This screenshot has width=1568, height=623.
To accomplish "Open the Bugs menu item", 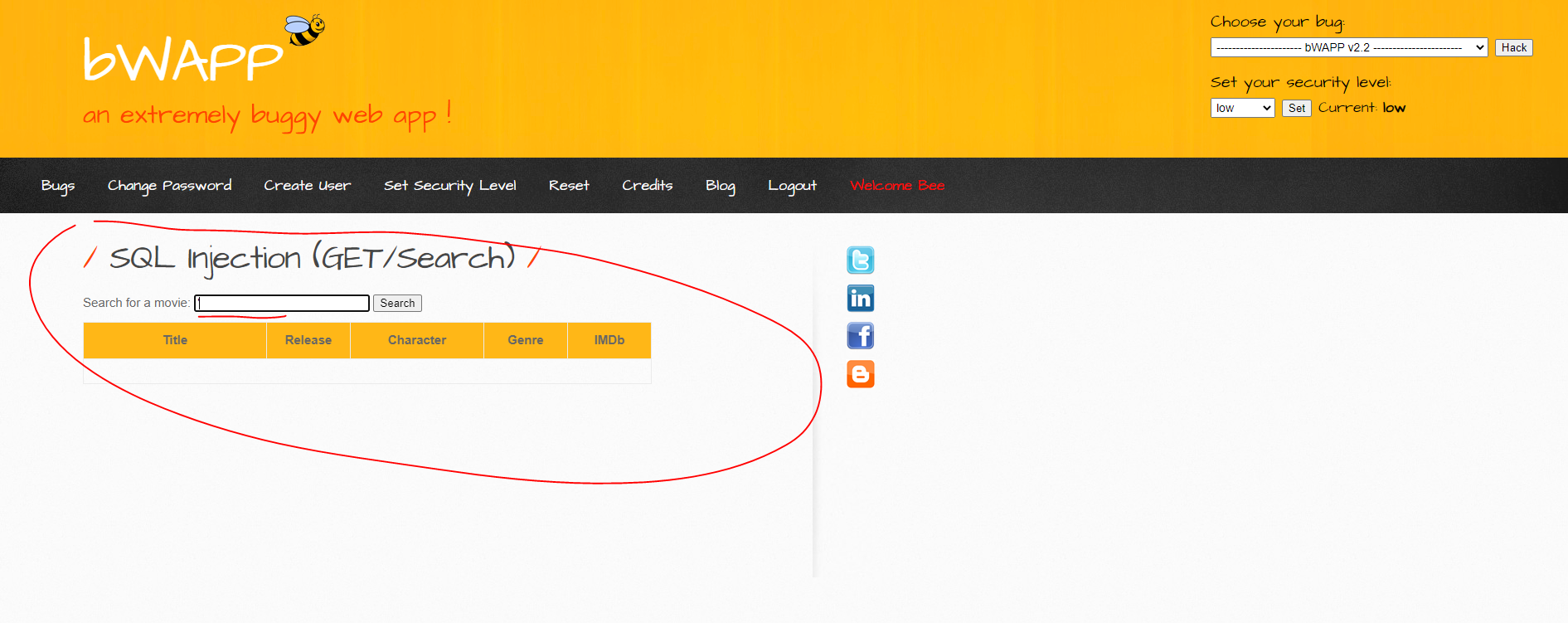I will pyautogui.click(x=58, y=186).
